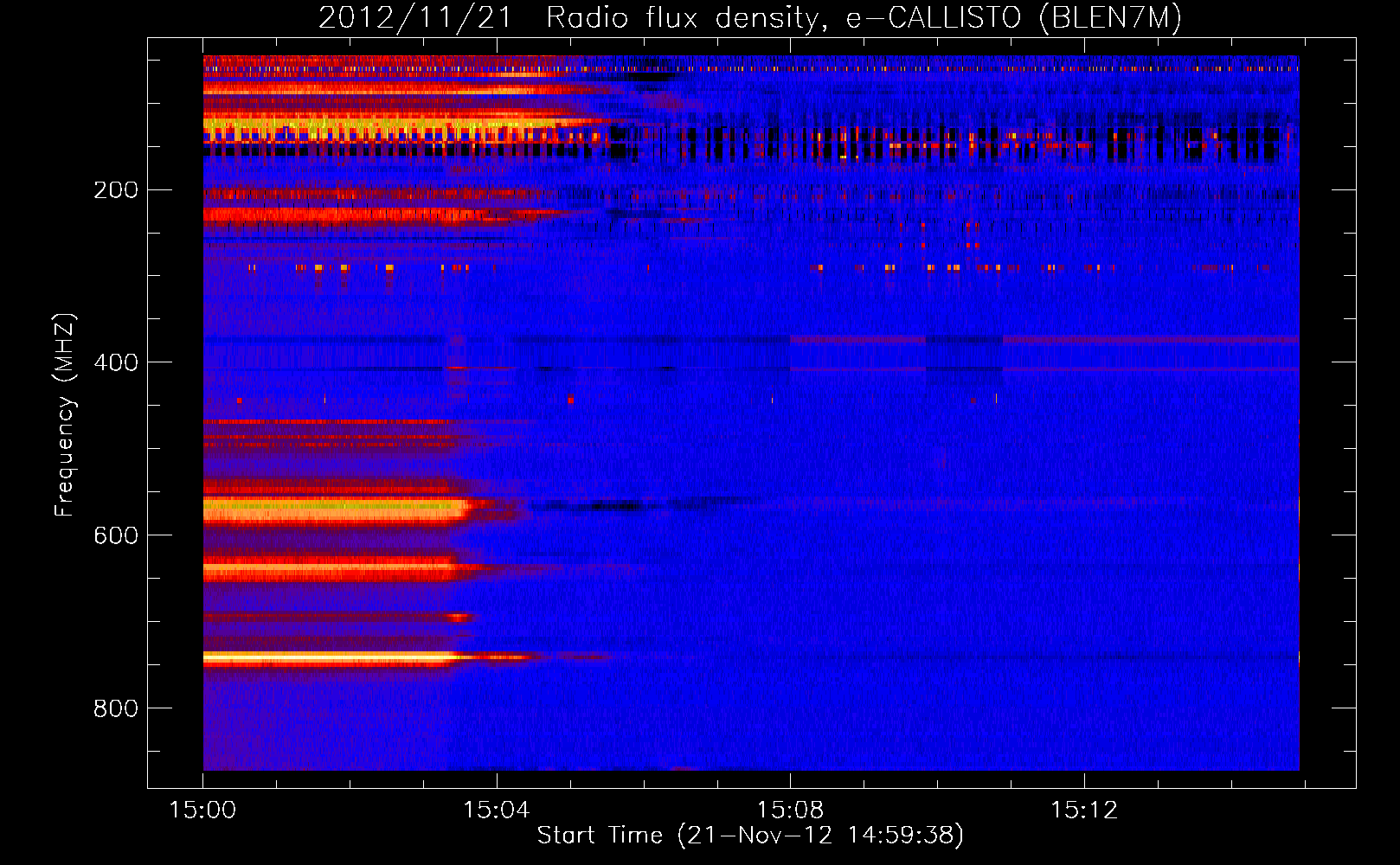Viewport: 1400px width, 865px height.
Task: Click the 15:00 time tick label
Action: pos(202,811)
